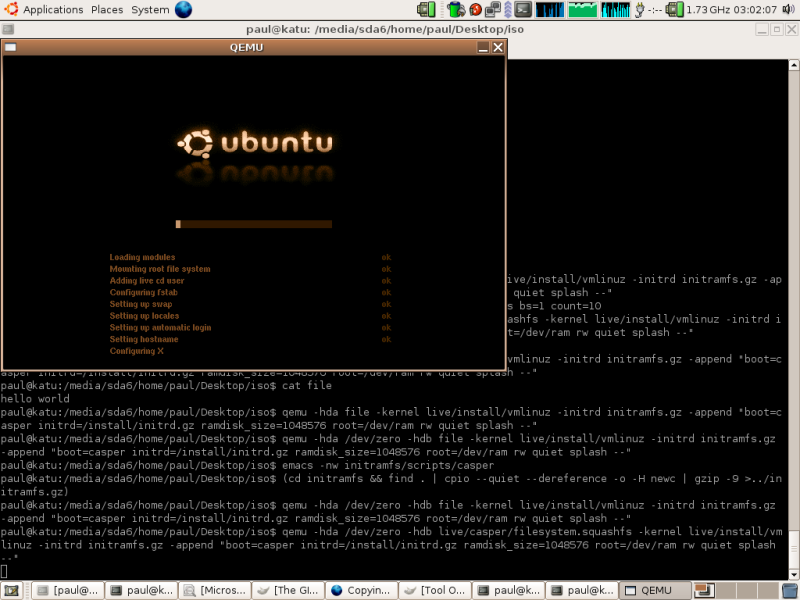Screen dimensions: 800x600
Task: Click 'Adding live cd user' line
Action: click(x=147, y=281)
